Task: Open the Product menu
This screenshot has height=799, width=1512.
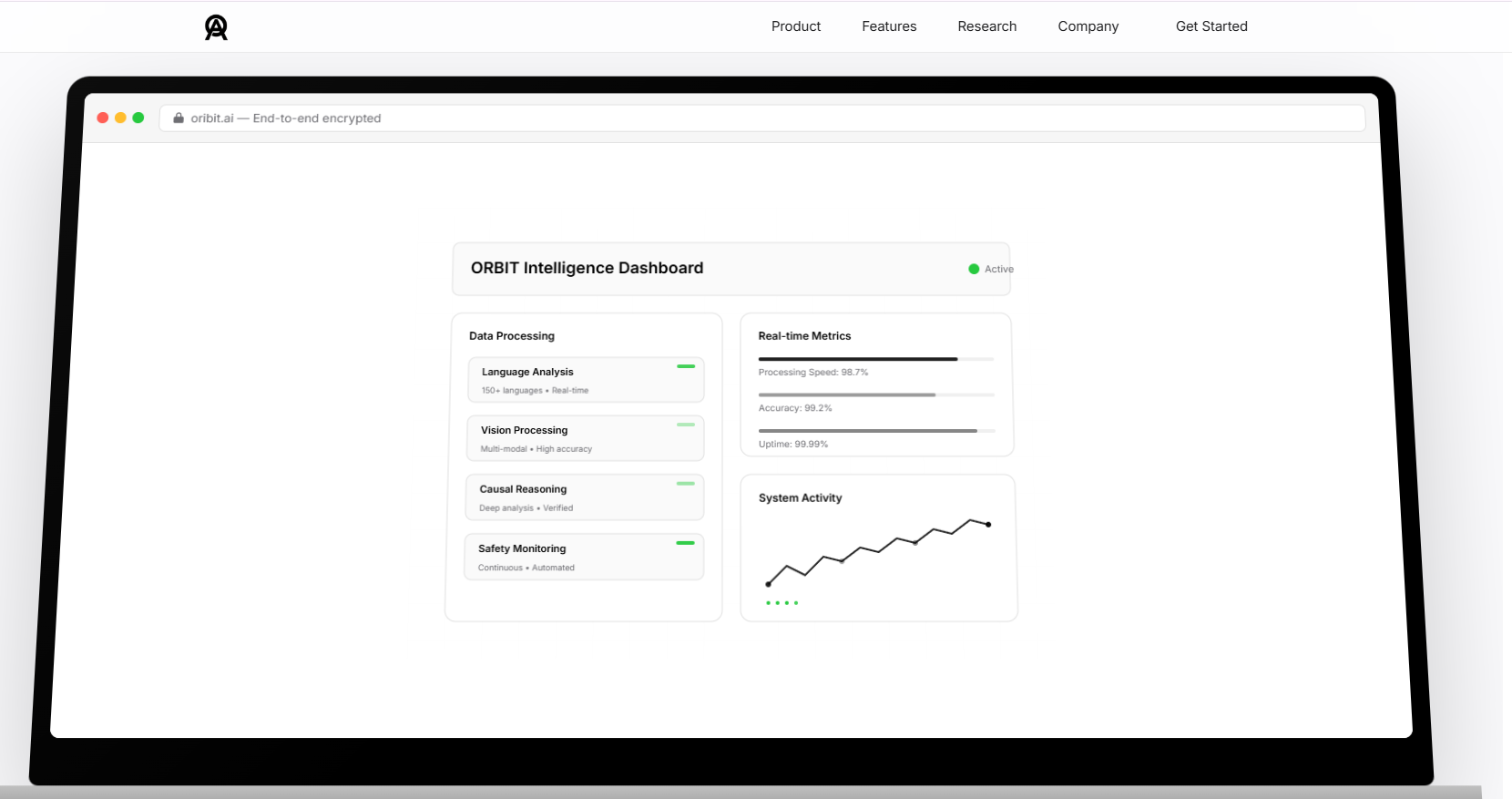Action: [x=796, y=26]
